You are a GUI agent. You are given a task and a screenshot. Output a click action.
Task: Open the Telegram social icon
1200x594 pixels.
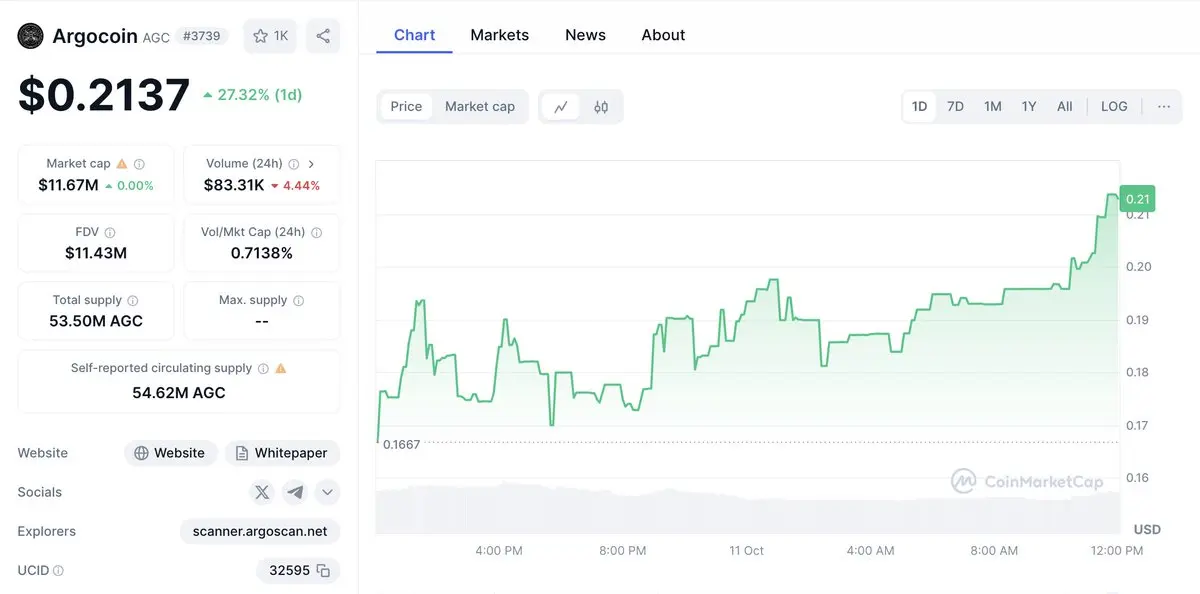294,492
